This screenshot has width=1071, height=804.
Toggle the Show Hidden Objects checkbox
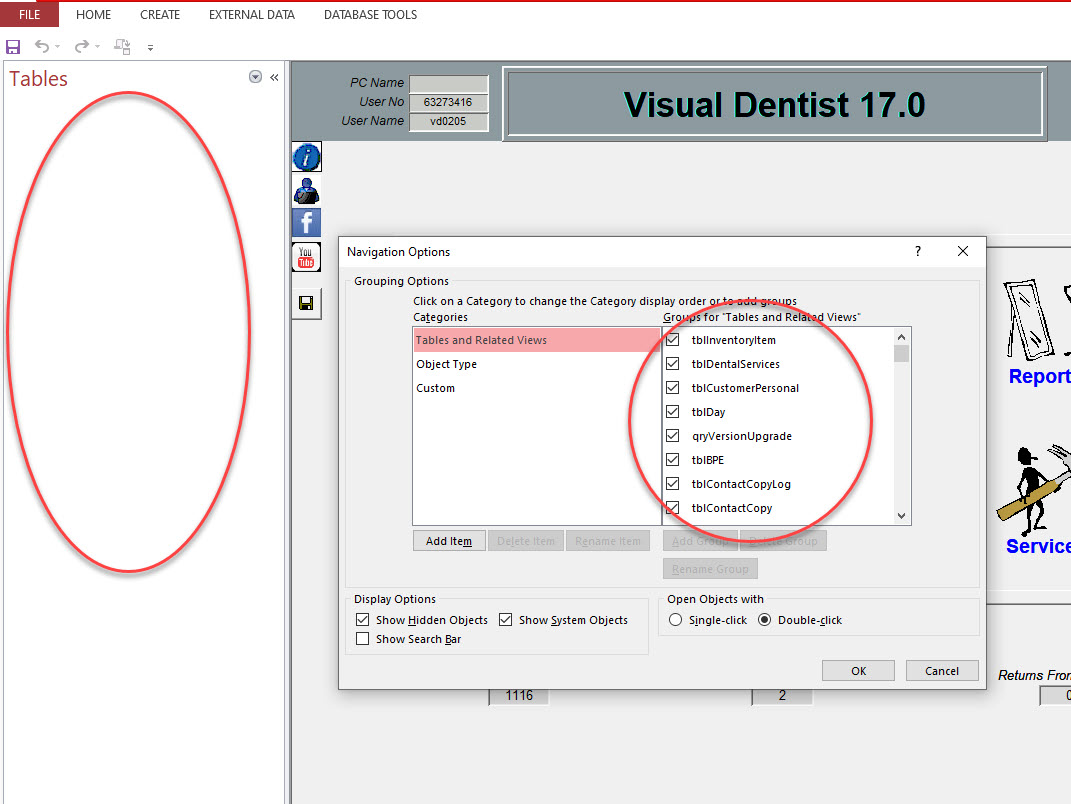[x=363, y=620]
